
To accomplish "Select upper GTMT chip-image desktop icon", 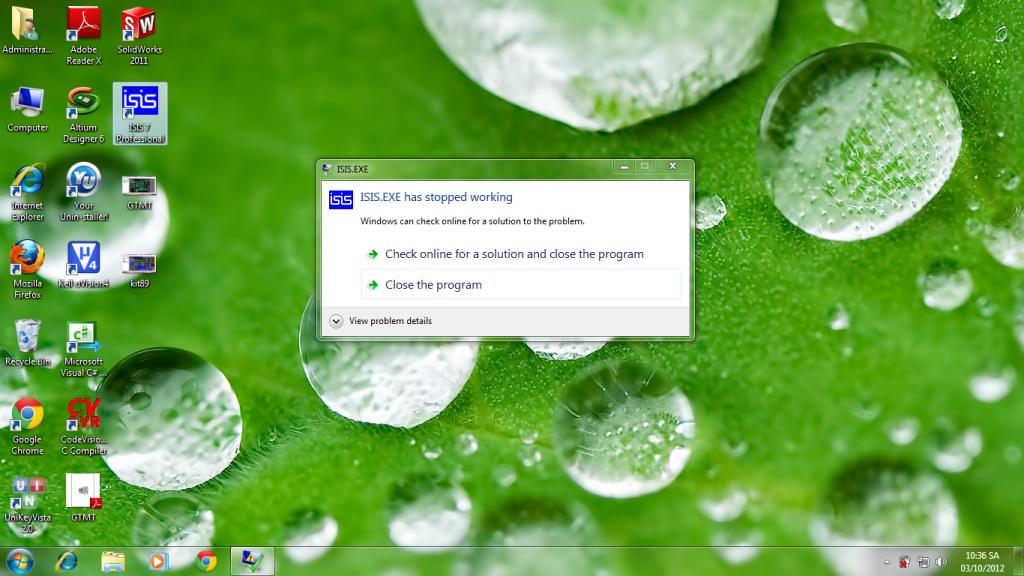I will (139, 193).
